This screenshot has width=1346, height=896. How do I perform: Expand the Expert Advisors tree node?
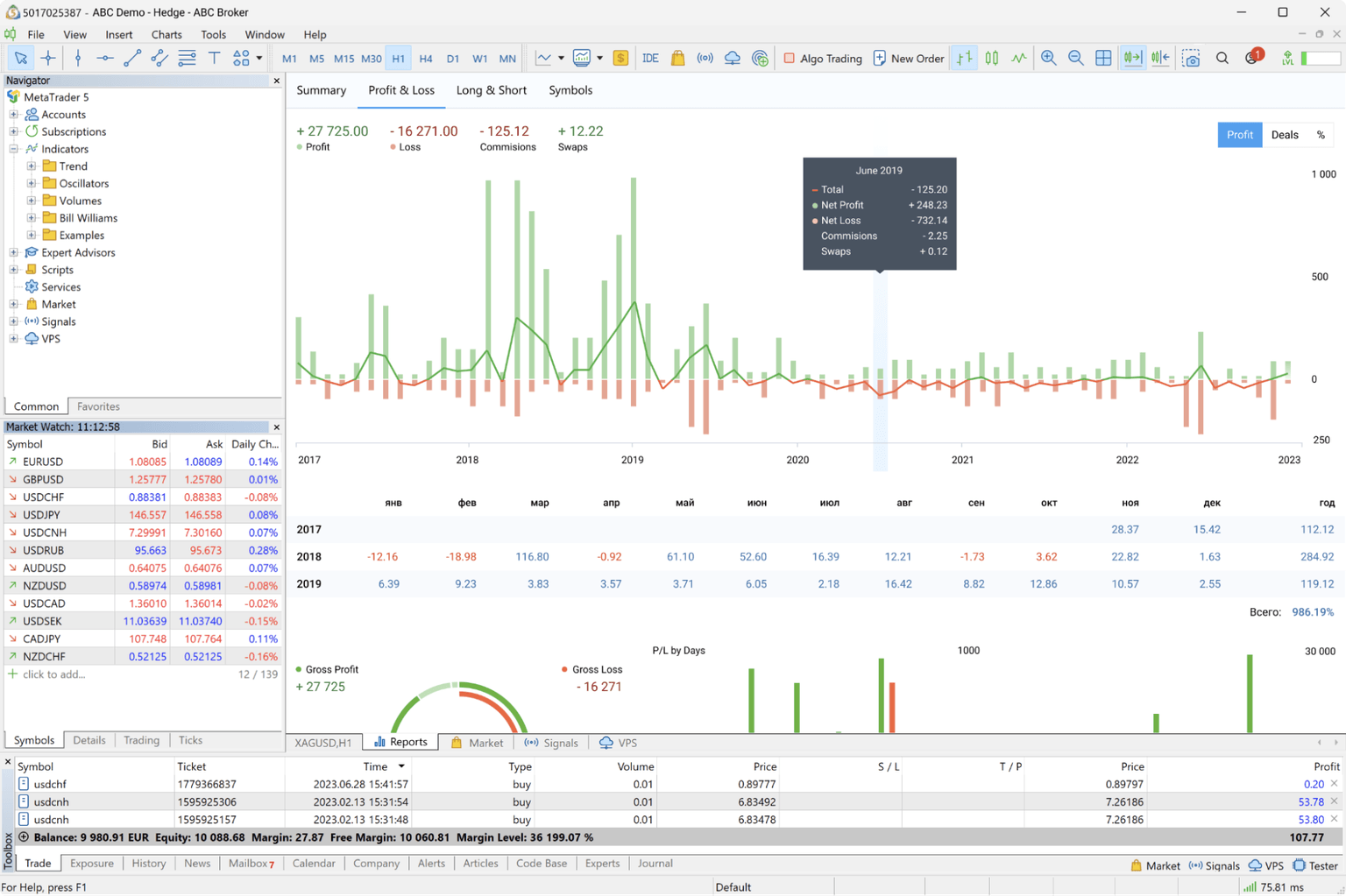(x=14, y=252)
